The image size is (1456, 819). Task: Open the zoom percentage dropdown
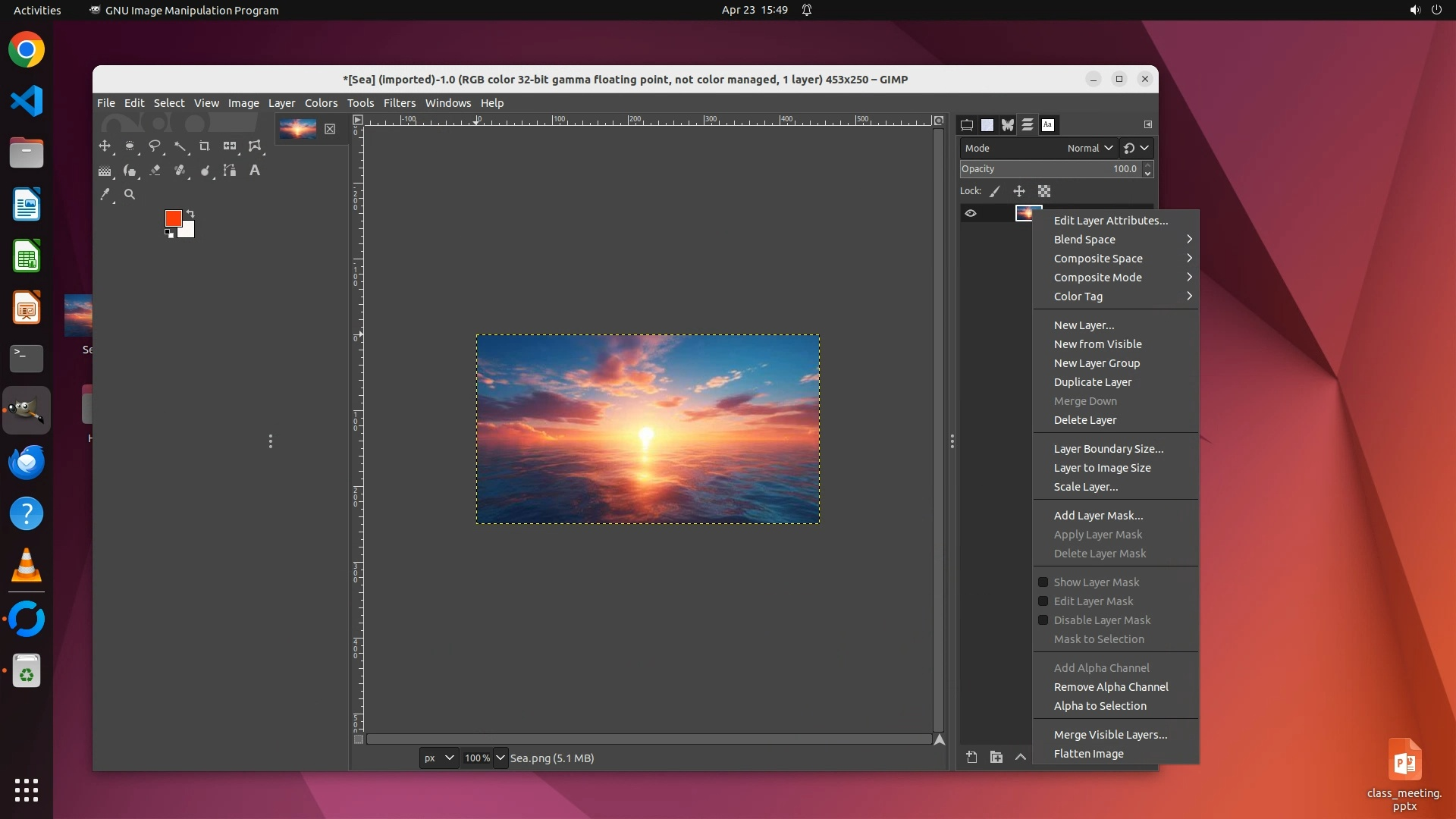[x=500, y=758]
